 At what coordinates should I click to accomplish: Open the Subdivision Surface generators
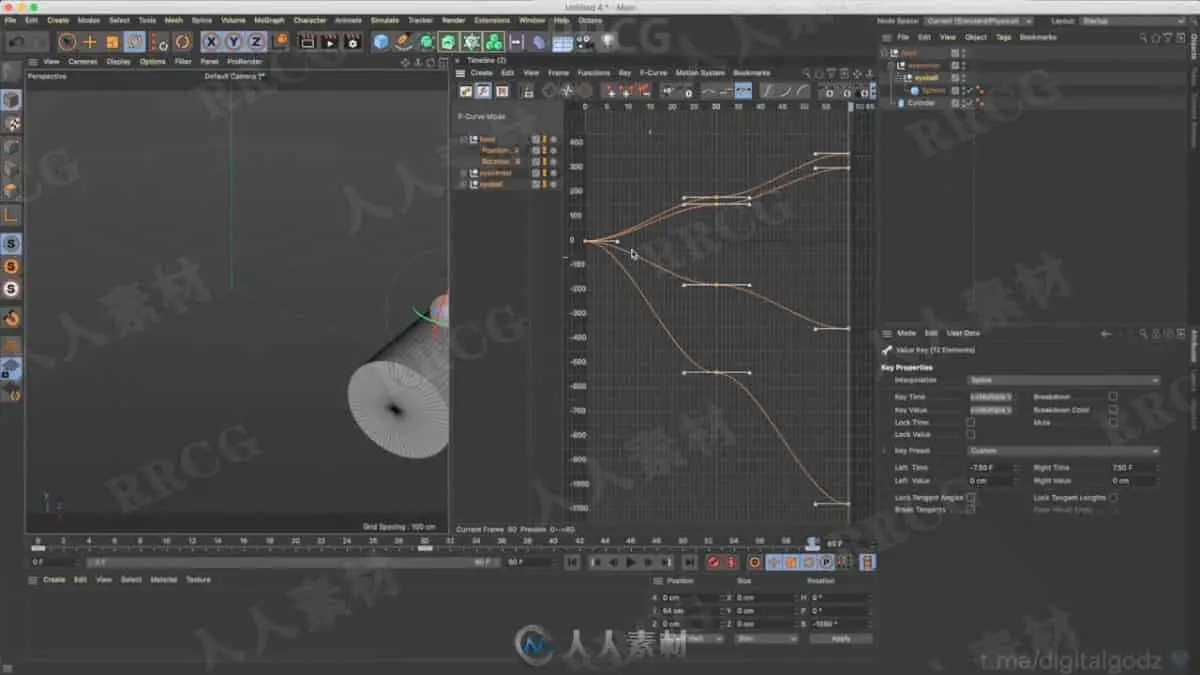[426, 42]
